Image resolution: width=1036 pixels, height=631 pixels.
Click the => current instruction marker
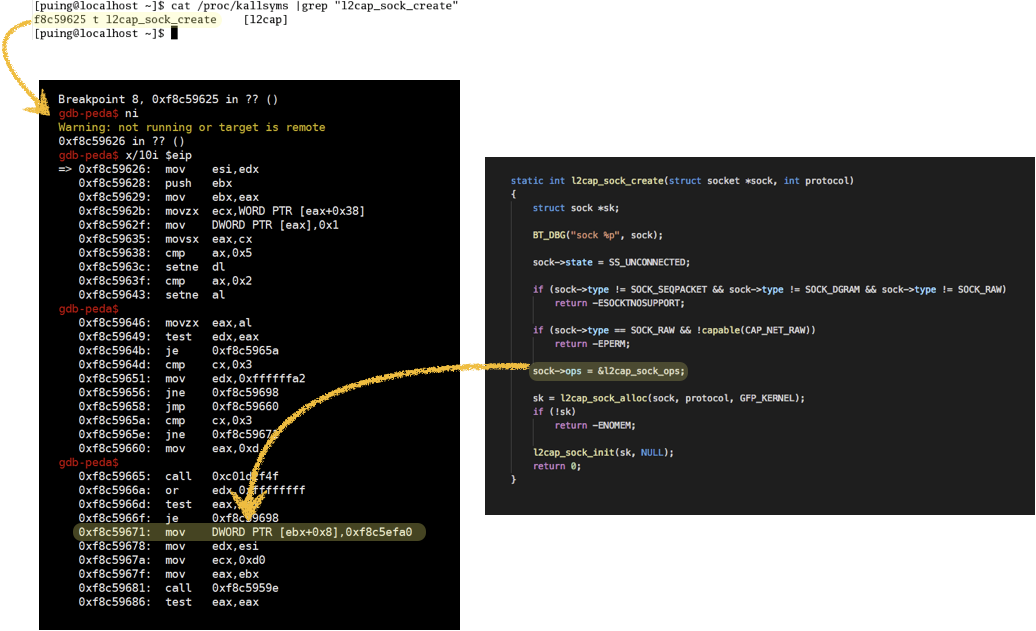(65, 170)
